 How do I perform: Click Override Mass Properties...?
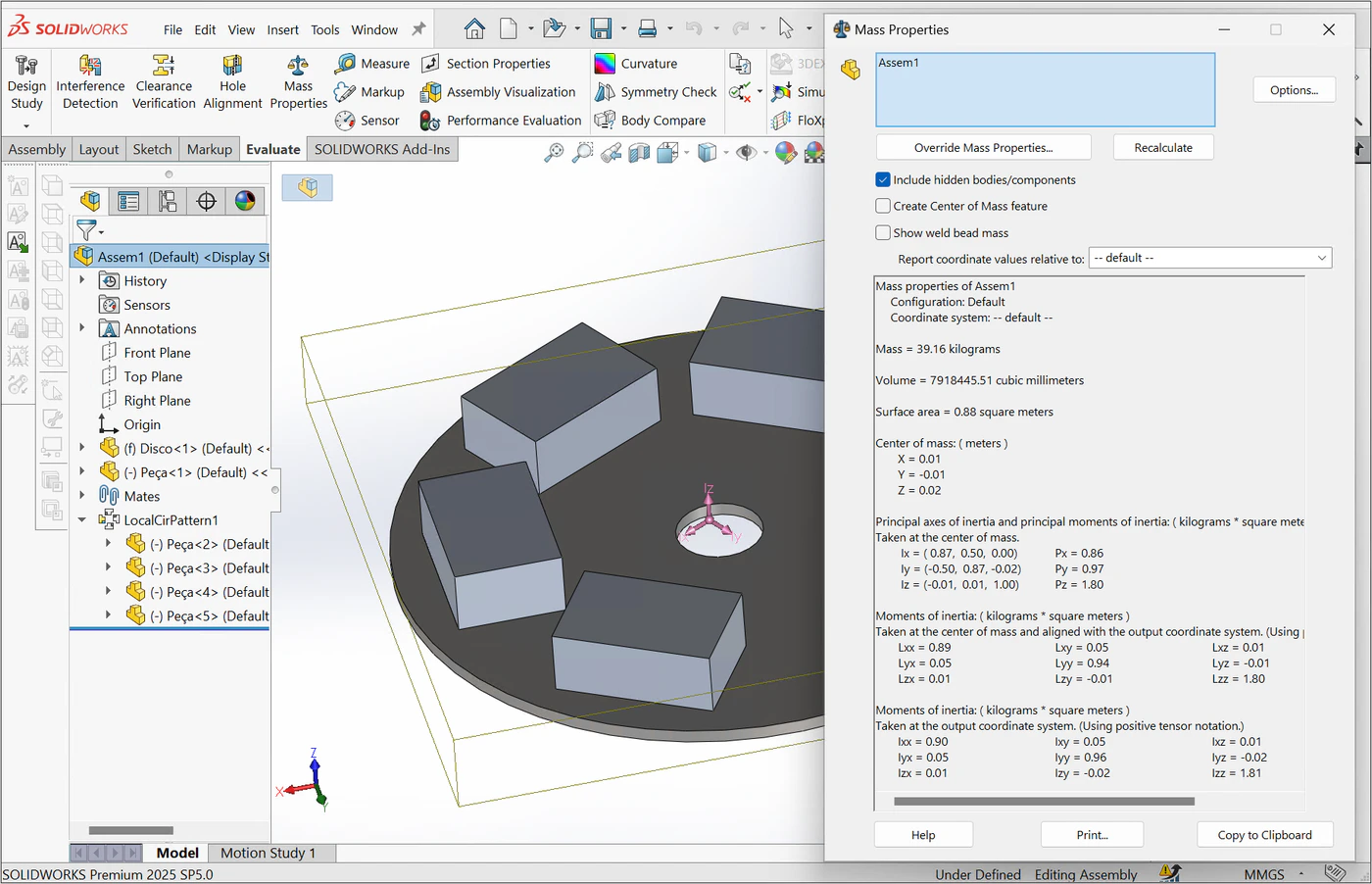point(983,147)
